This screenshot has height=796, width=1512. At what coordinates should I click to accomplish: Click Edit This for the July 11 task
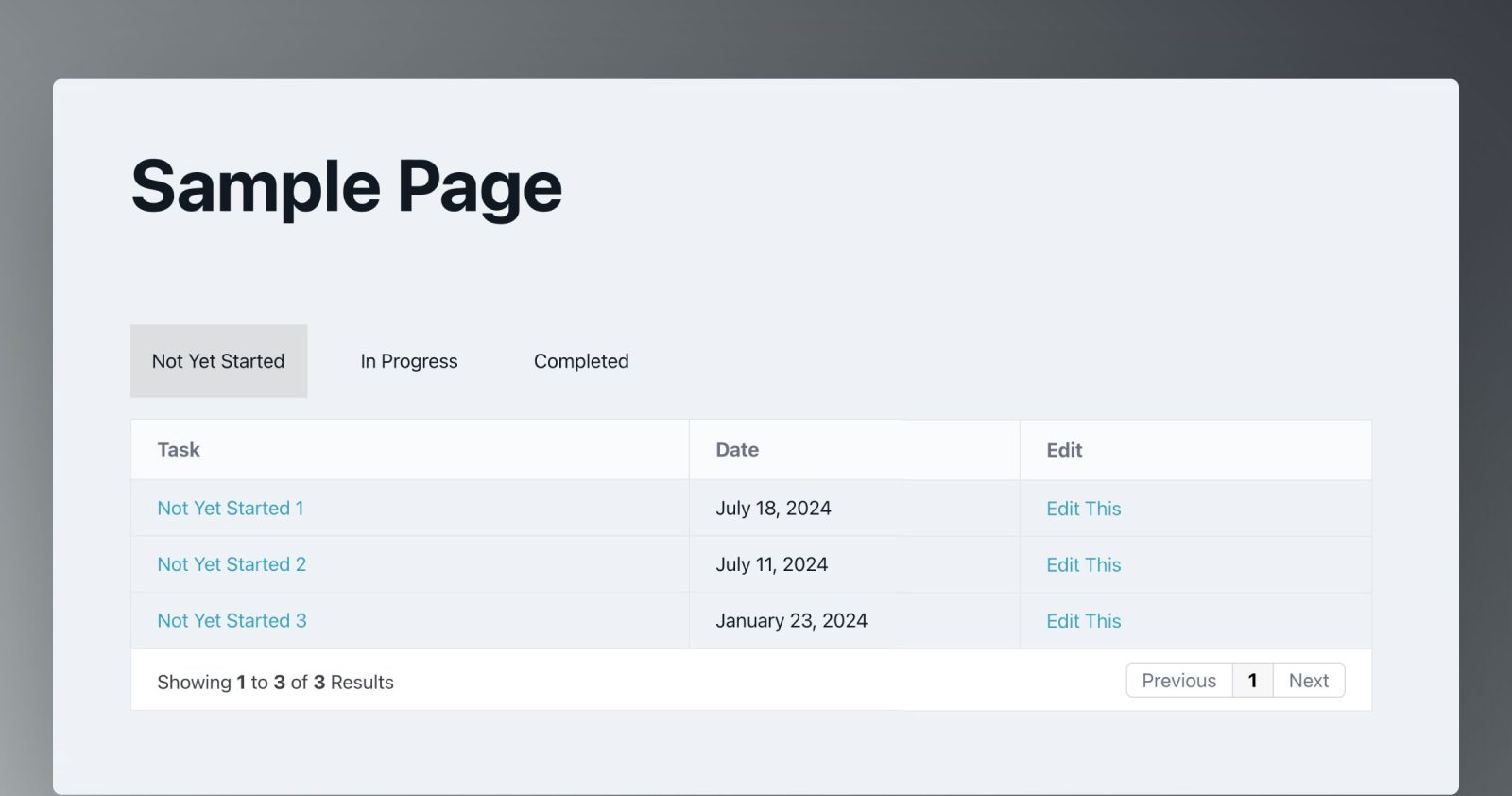click(x=1083, y=565)
